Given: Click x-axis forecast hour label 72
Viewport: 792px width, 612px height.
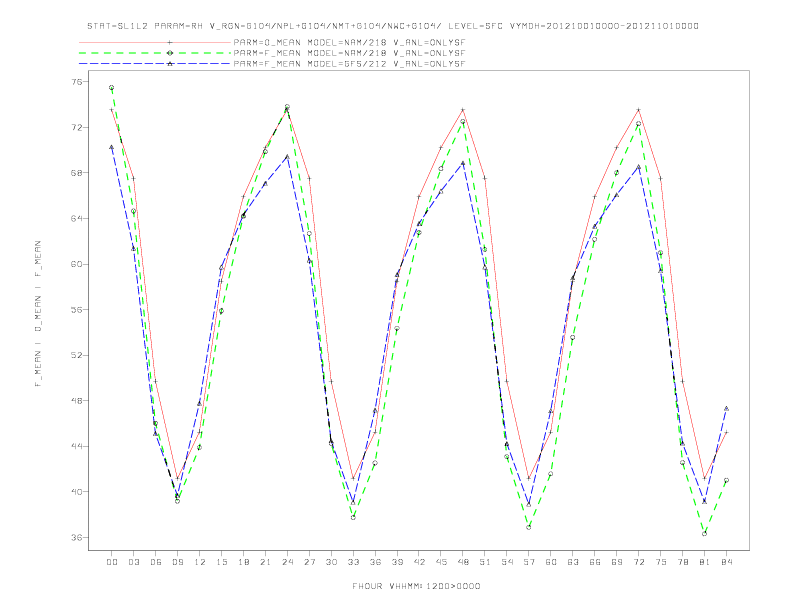Looking at the screenshot, I should tap(639, 562).
